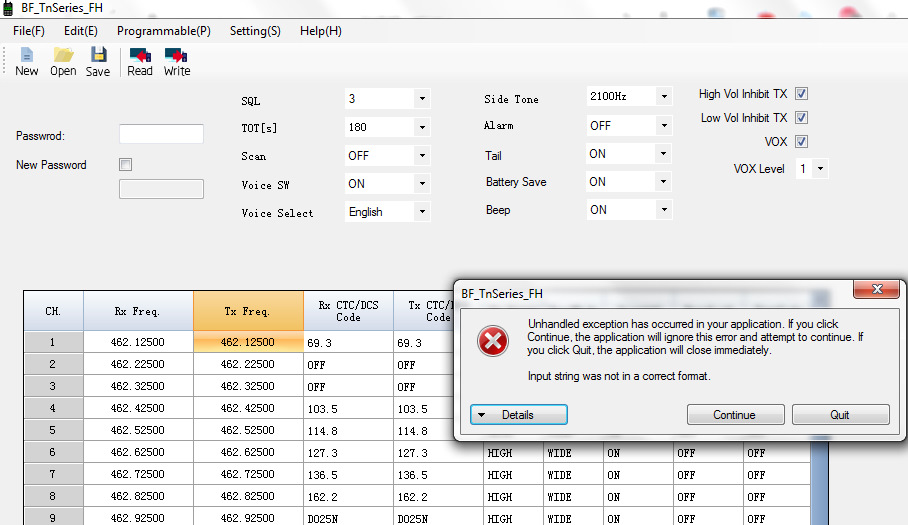Open the Voice Select language dropdown
The image size is (908, 525).
click(x=422, y=212)
